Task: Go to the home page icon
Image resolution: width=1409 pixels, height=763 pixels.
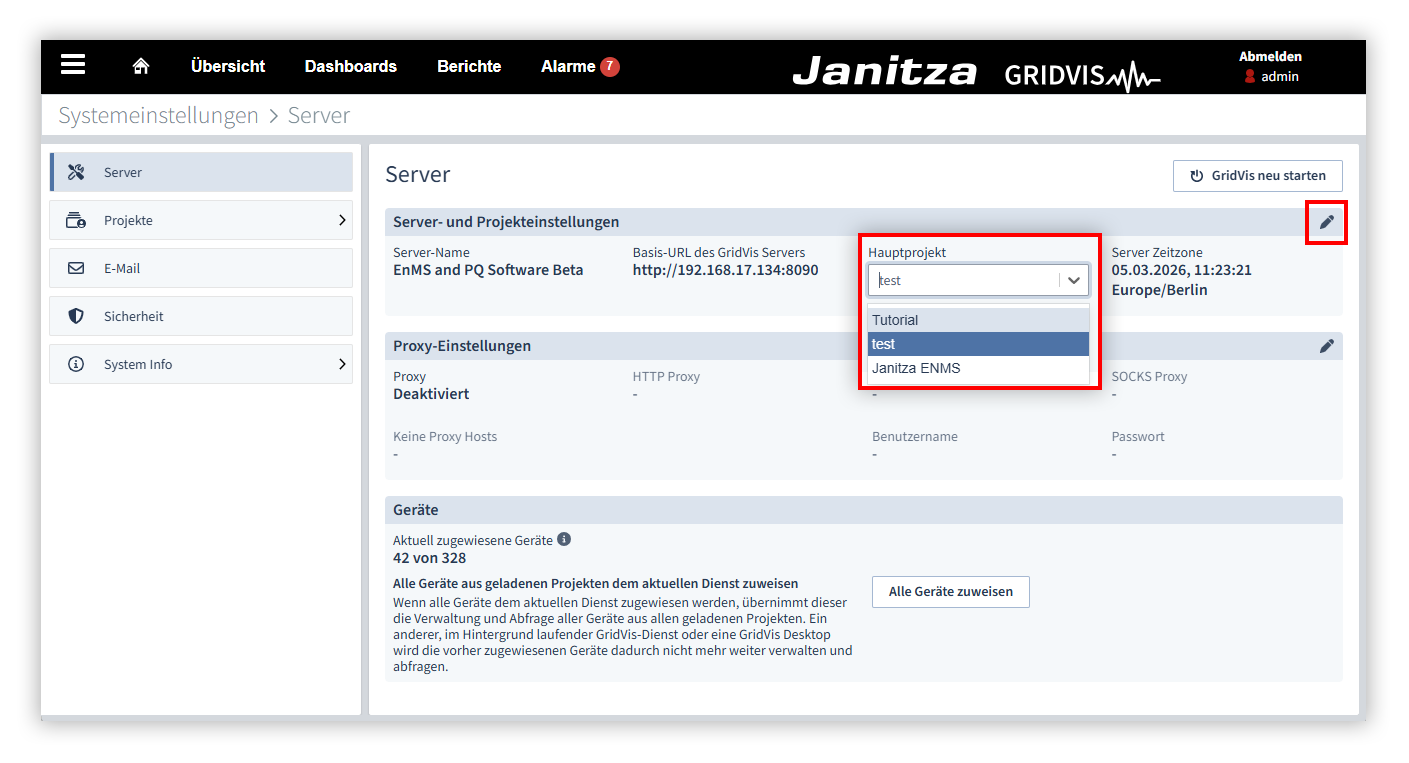Action: (x=141, y=66)
